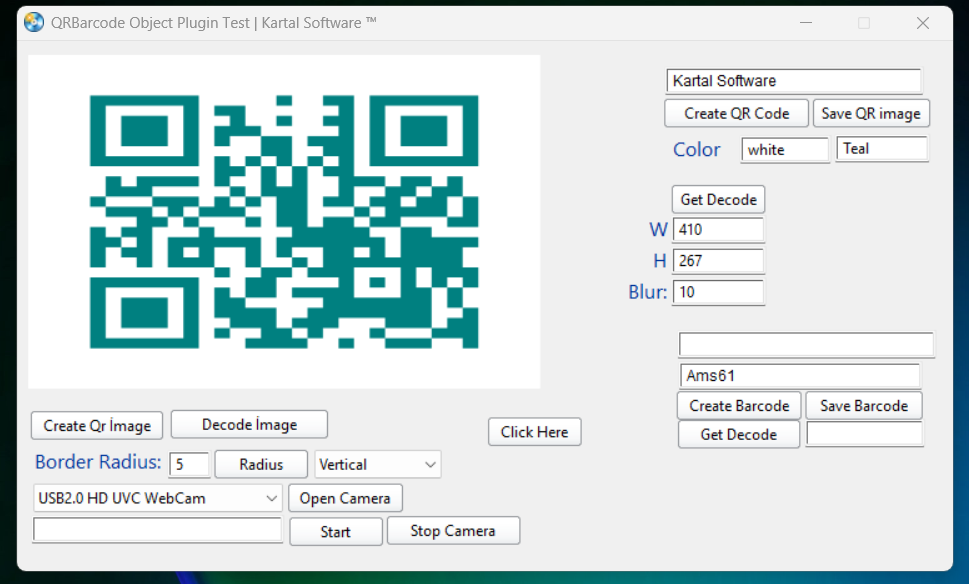Image resolution: width=969 pixels, height=584 pixels.
Task: Select the white color input field
Action: coord(785,150)
